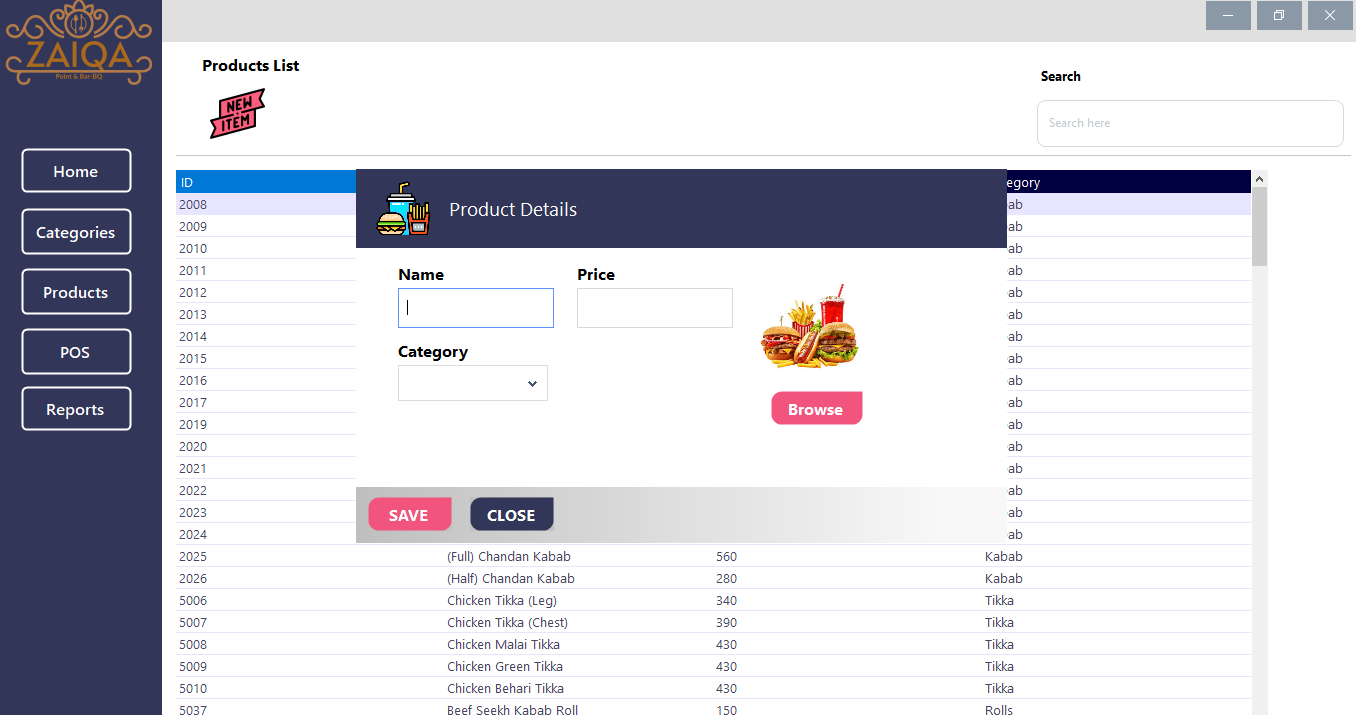Click the Search here box
This screenshot has height=715, width=1356.
click(x=1190, y=123)
